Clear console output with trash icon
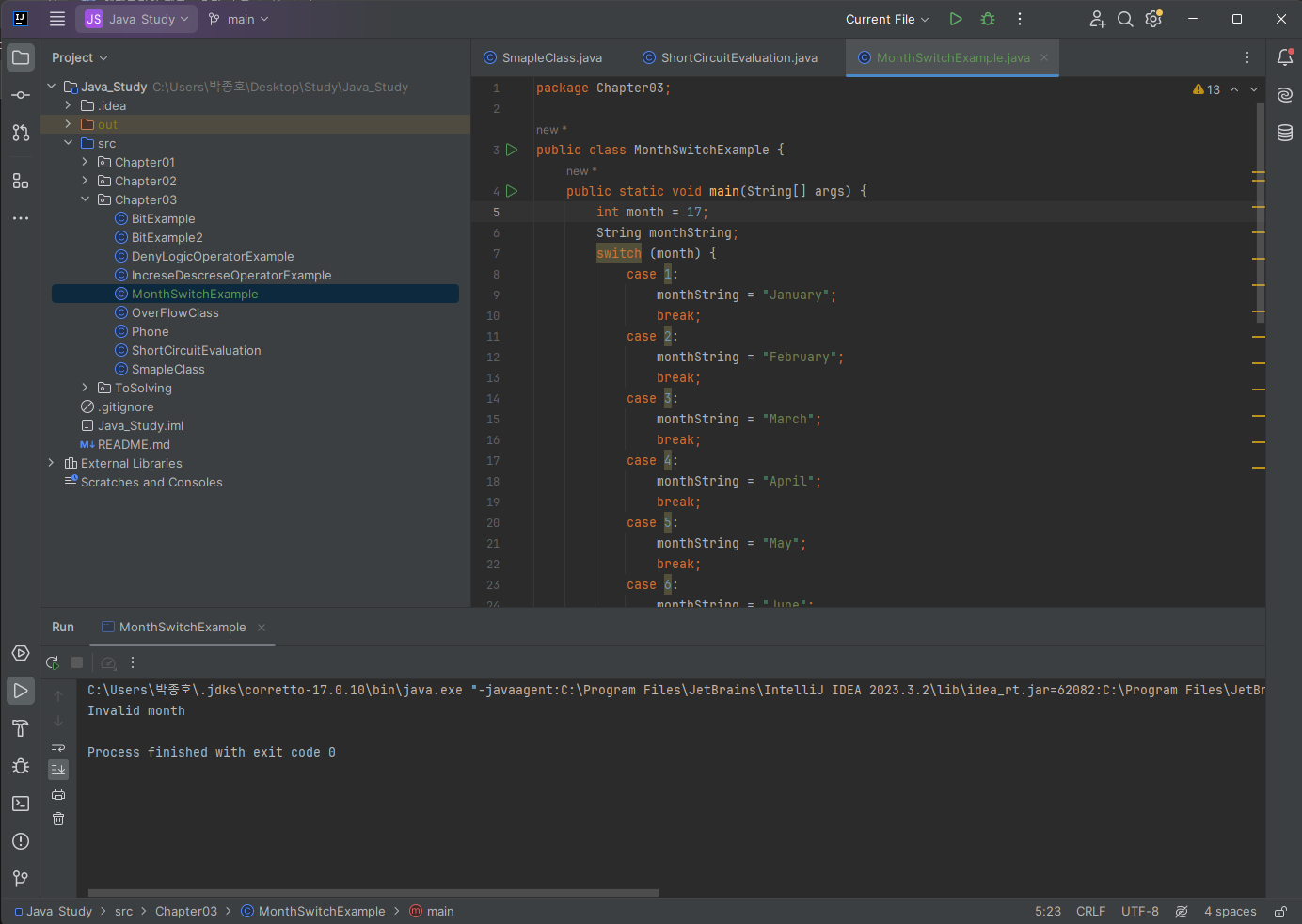Image resolution: width=1302 pixels, height=924 pixels. [58, 819]
